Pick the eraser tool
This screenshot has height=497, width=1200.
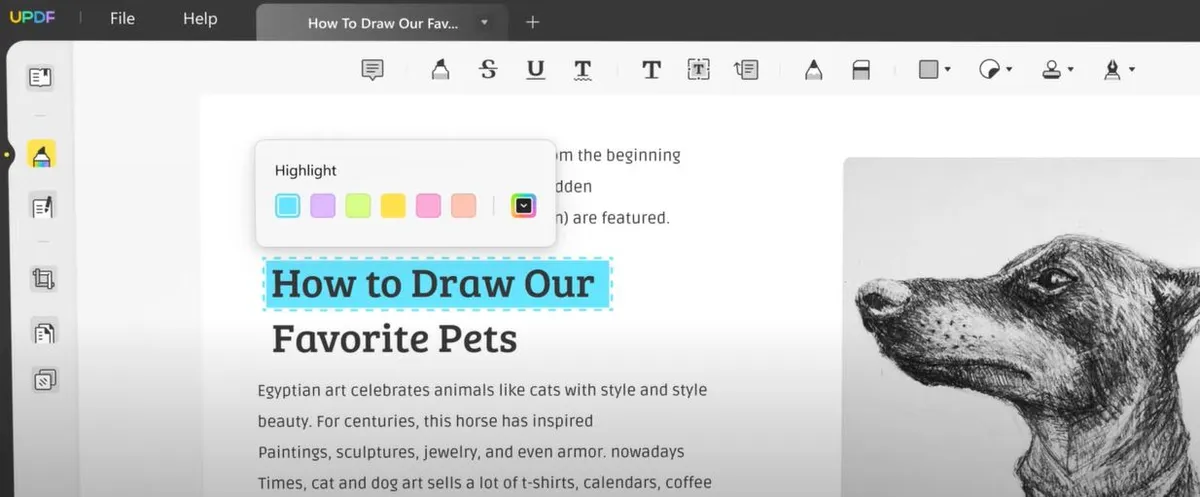pyautogui.click(x=861, y=69)
